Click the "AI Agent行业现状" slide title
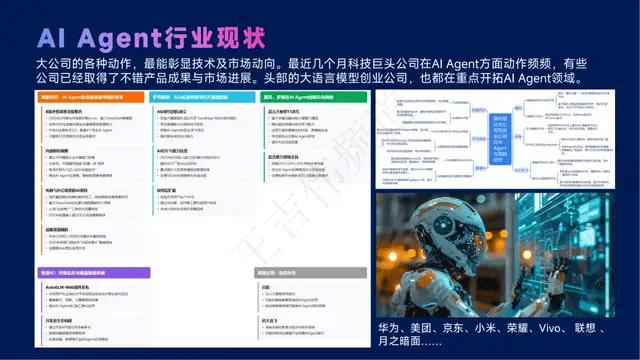This screenshot has height=360, width=640. tap(151, 39)
